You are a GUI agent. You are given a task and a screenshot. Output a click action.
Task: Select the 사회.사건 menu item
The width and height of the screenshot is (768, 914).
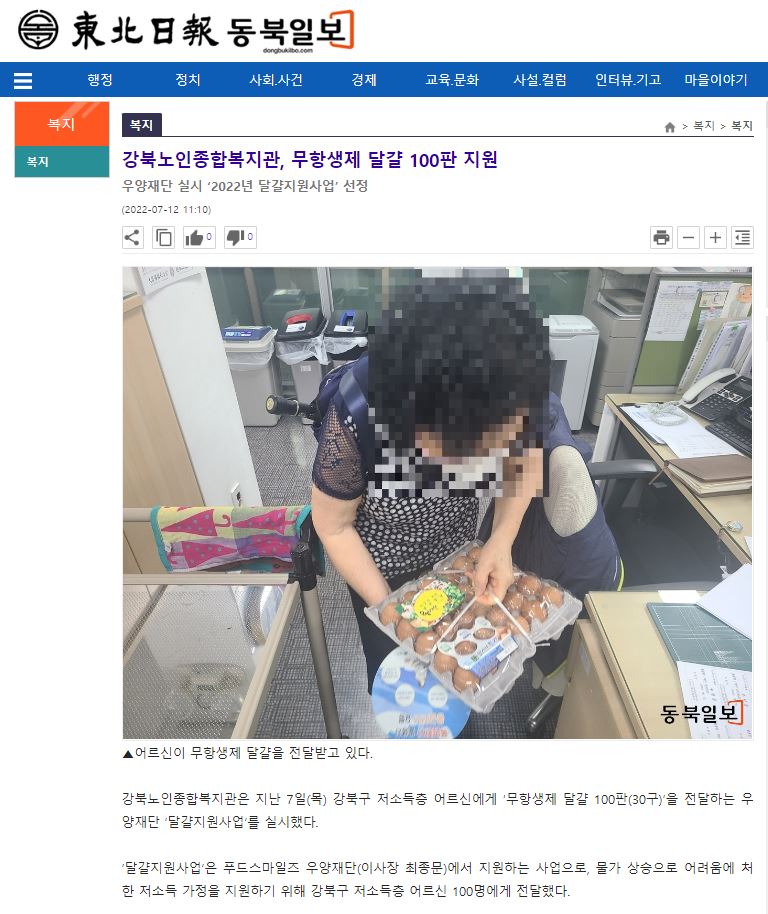tap(276, 80)
